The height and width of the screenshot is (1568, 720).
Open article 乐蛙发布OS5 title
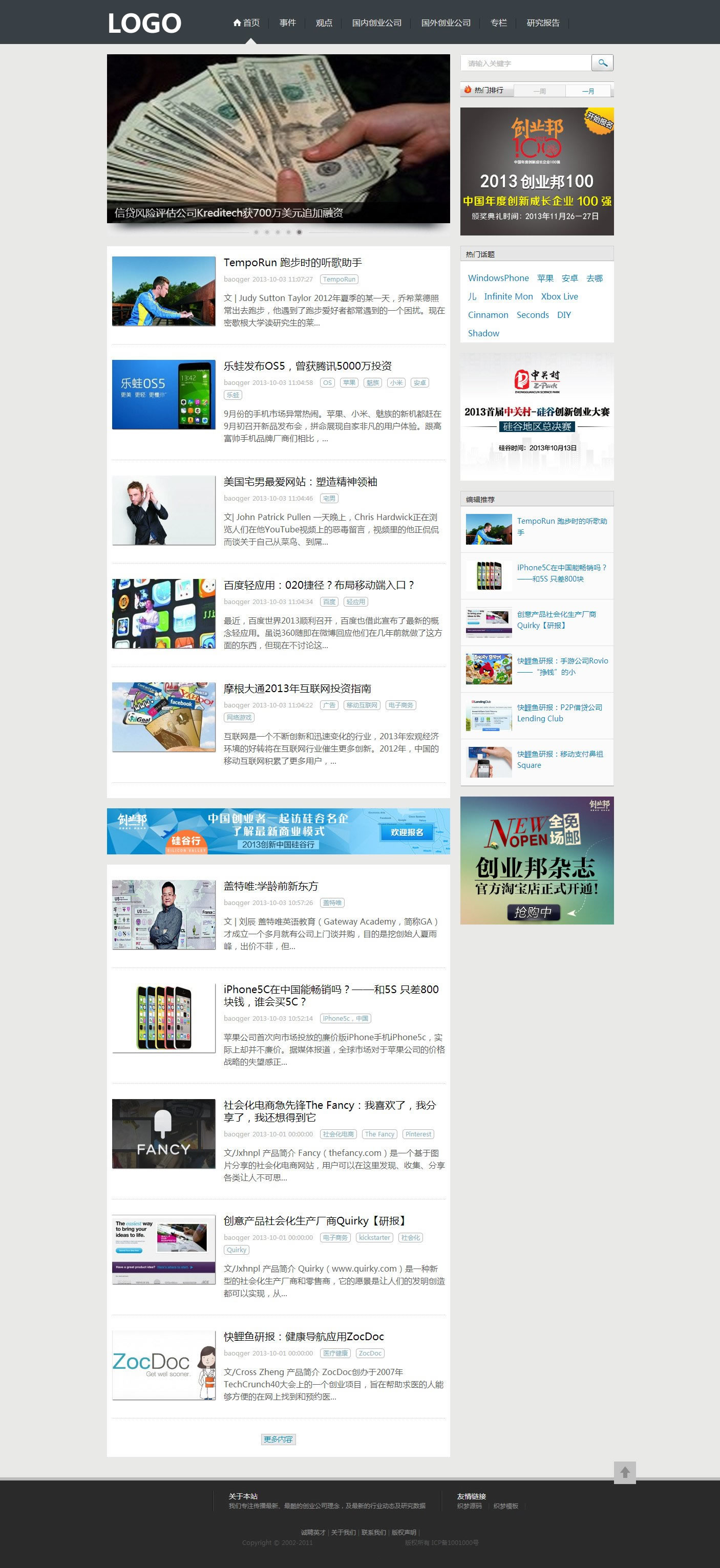[308, 366]
